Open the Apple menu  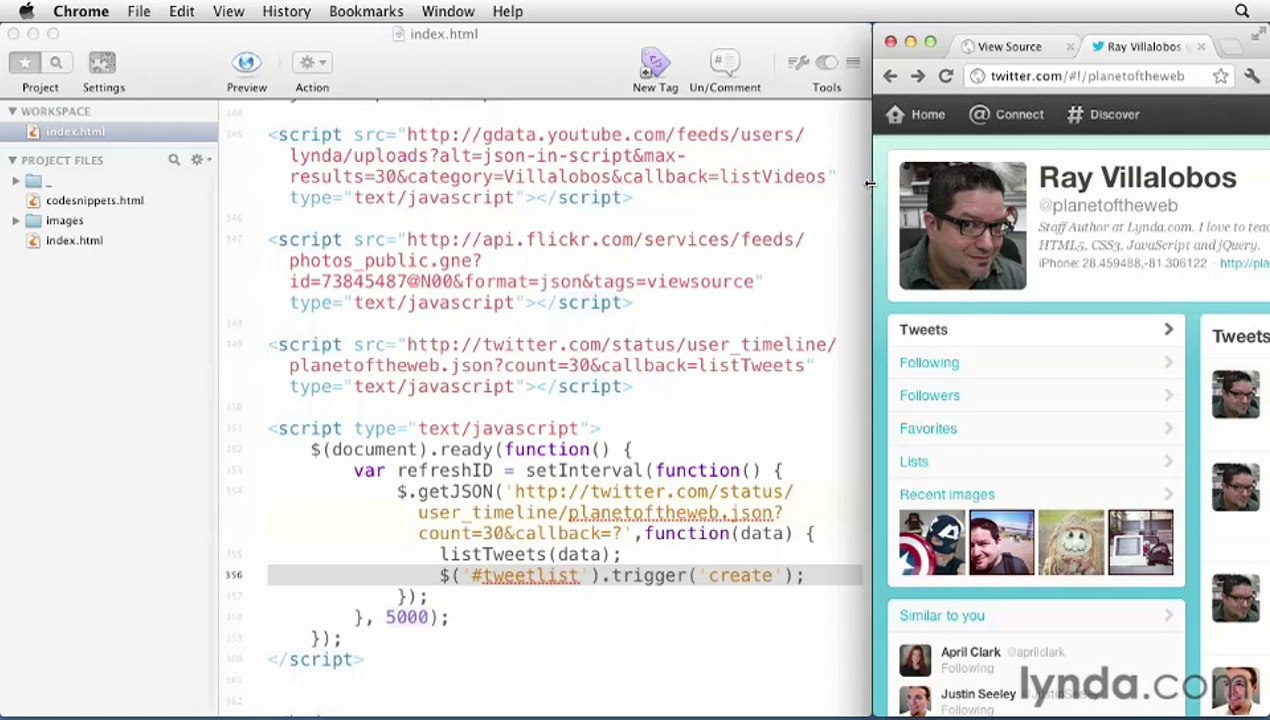(x=26, y=11)
